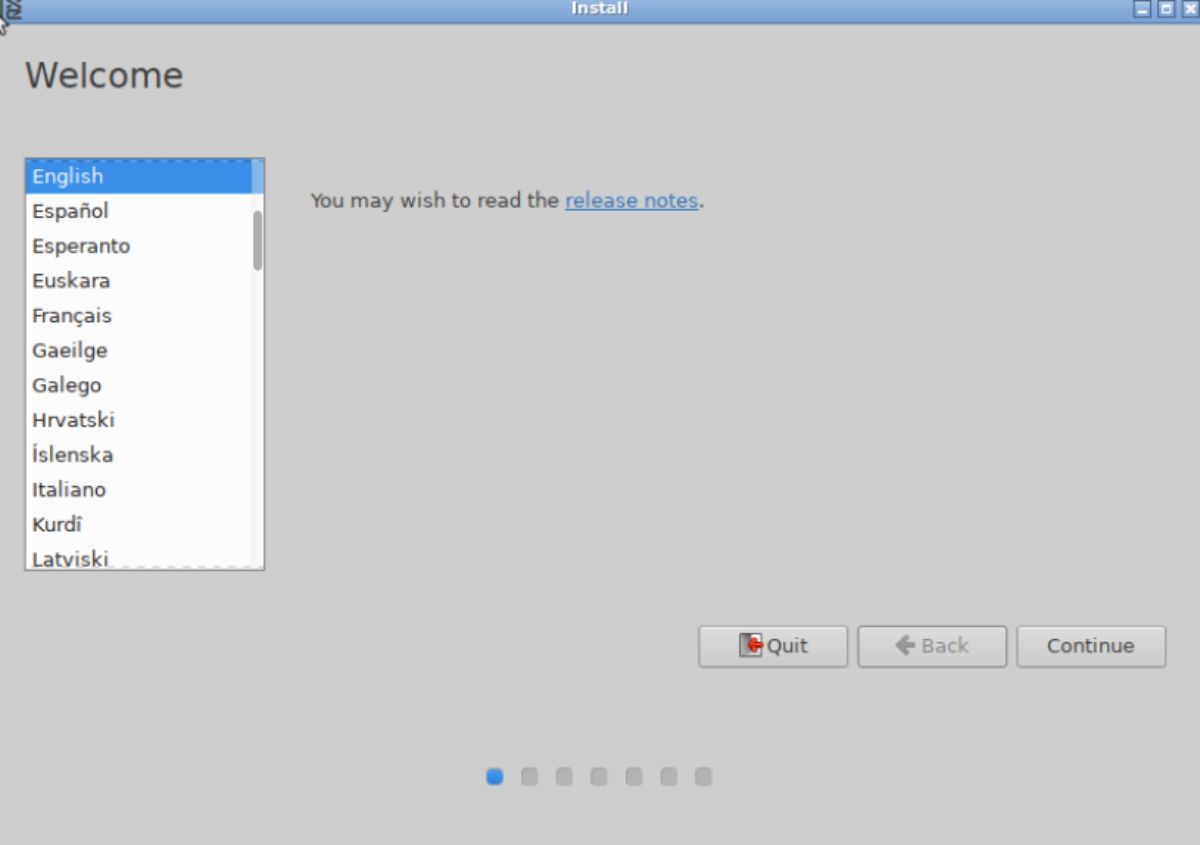Image resolution: width=1200 pixels, height=845 pixels.
Task: Click the last progress dot indicator
Action: pyautogui.click(x=704, y=777)
